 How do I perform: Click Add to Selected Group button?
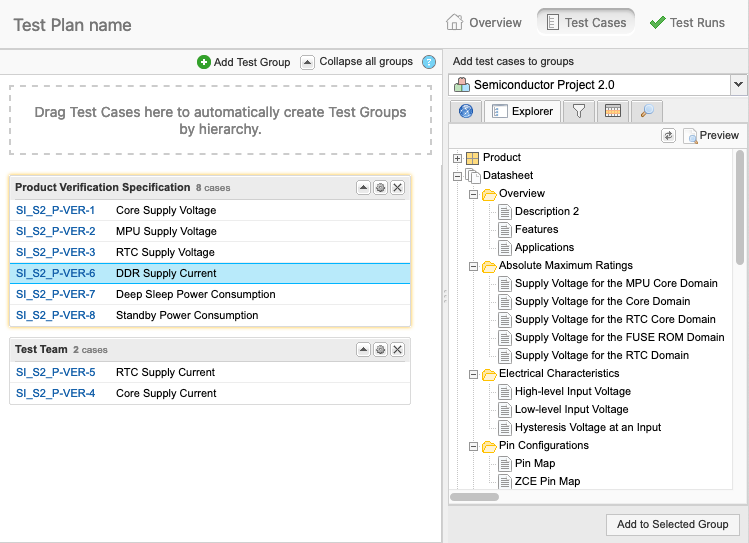(x=673, y=524)
